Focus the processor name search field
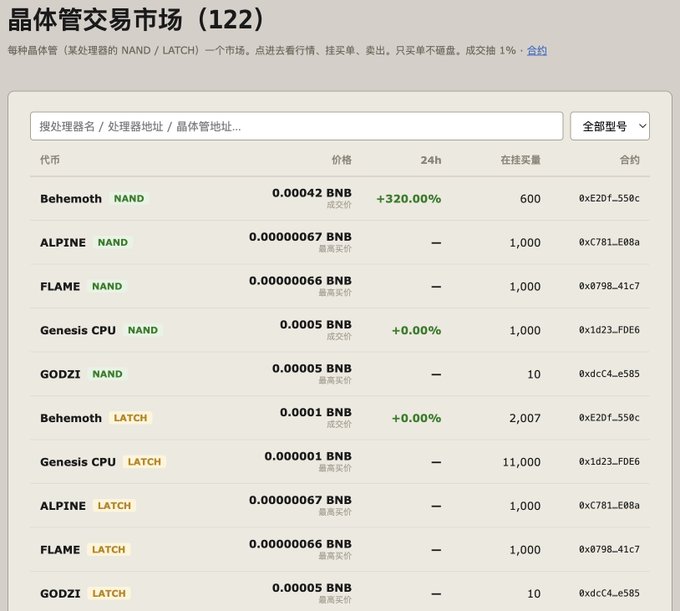The image size is (680, 611). 297,126
